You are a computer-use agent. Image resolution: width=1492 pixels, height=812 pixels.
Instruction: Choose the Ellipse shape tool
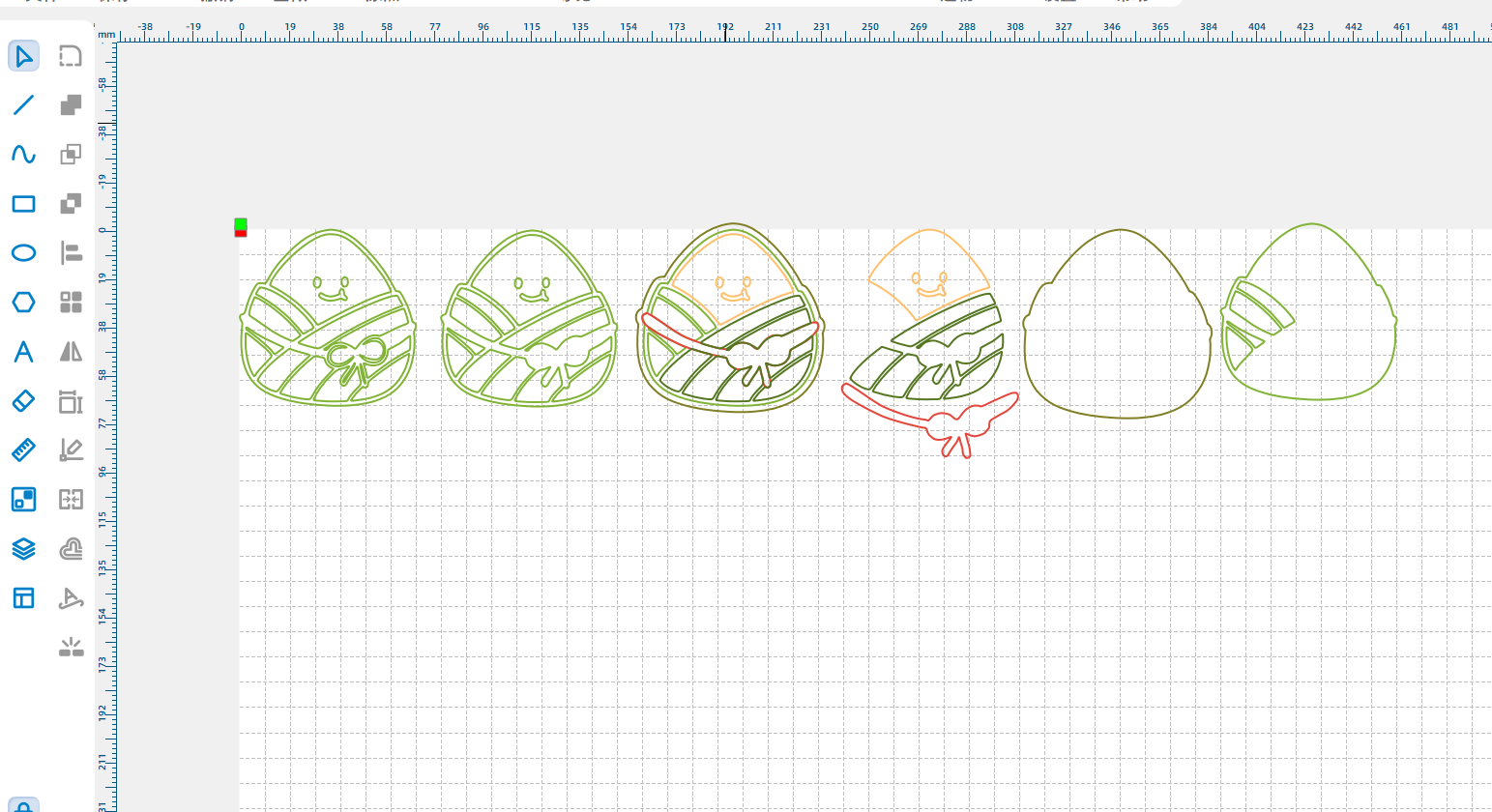tap(23, 252)
